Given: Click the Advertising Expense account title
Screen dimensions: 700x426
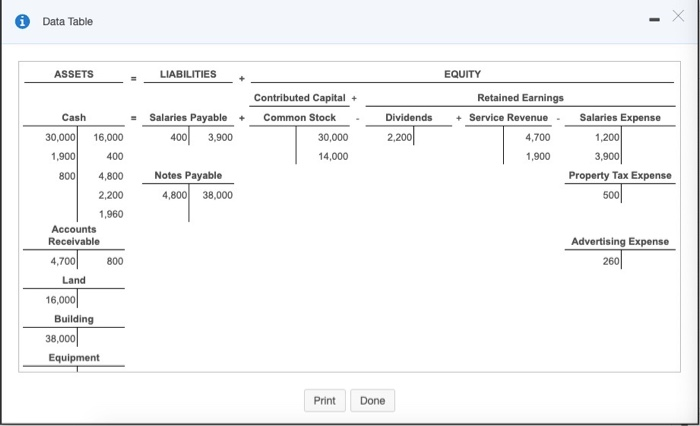Looking at the screenshot, I should tap(620, 242).
